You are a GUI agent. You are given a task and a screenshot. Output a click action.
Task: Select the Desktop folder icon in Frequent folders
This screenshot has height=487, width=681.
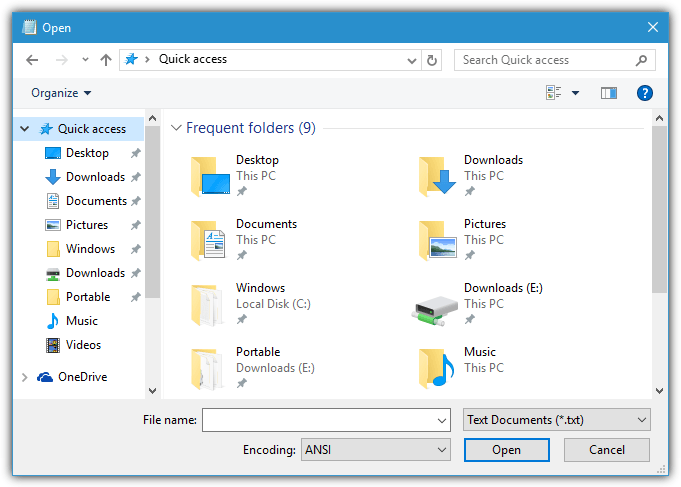coord(210,176)
